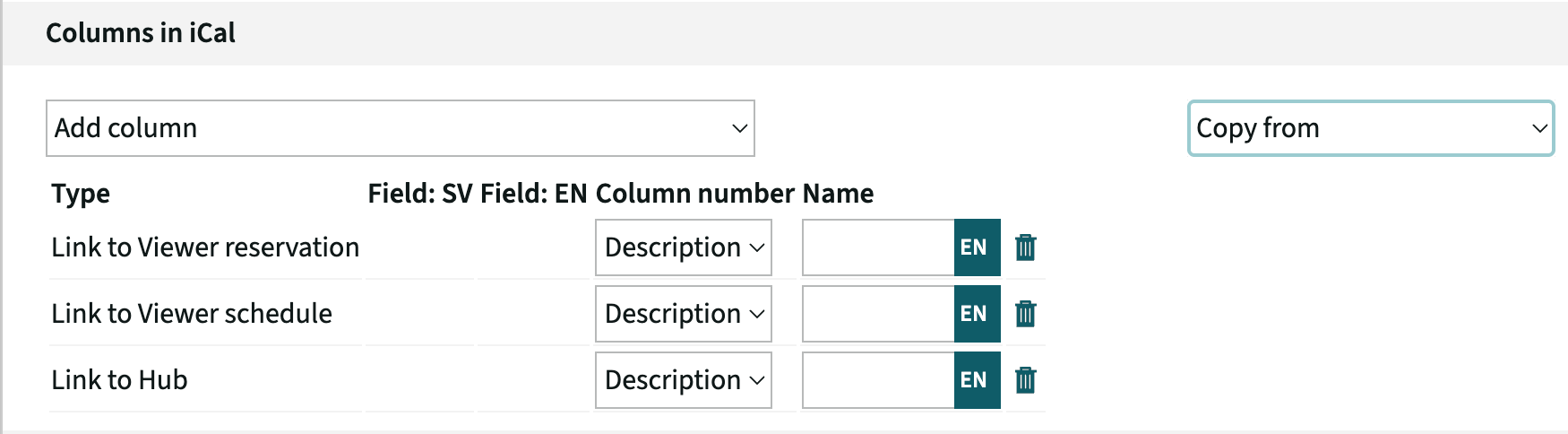The width and height of the screenshot is (1568, 434).
Task: Delete the Link to Viewer schedule row
Action: (1026, 314)
